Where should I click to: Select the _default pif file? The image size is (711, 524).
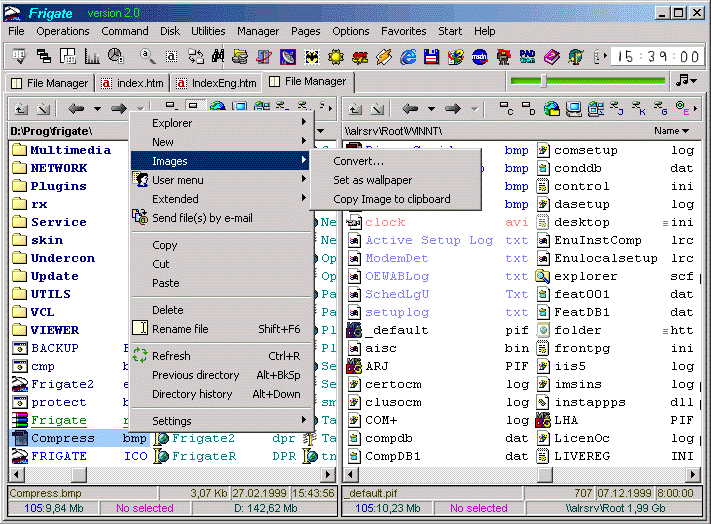438,330
